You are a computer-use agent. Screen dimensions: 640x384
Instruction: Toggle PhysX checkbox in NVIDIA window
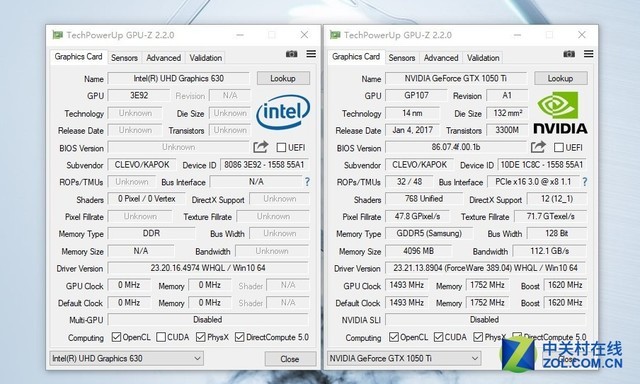(478, 337)
